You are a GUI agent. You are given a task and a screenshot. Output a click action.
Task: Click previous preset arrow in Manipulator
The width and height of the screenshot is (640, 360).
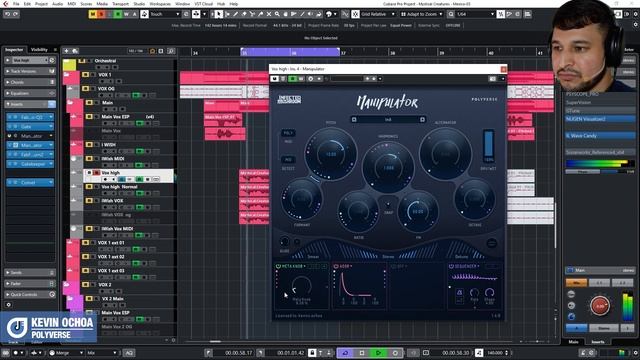point(354,120)
